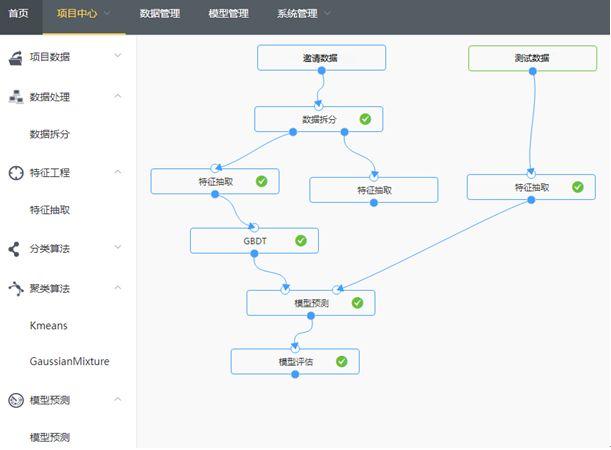Click the 项目数据 sidebar icon
The height and width of the screenshot is (450, 611).
point(16,58)
